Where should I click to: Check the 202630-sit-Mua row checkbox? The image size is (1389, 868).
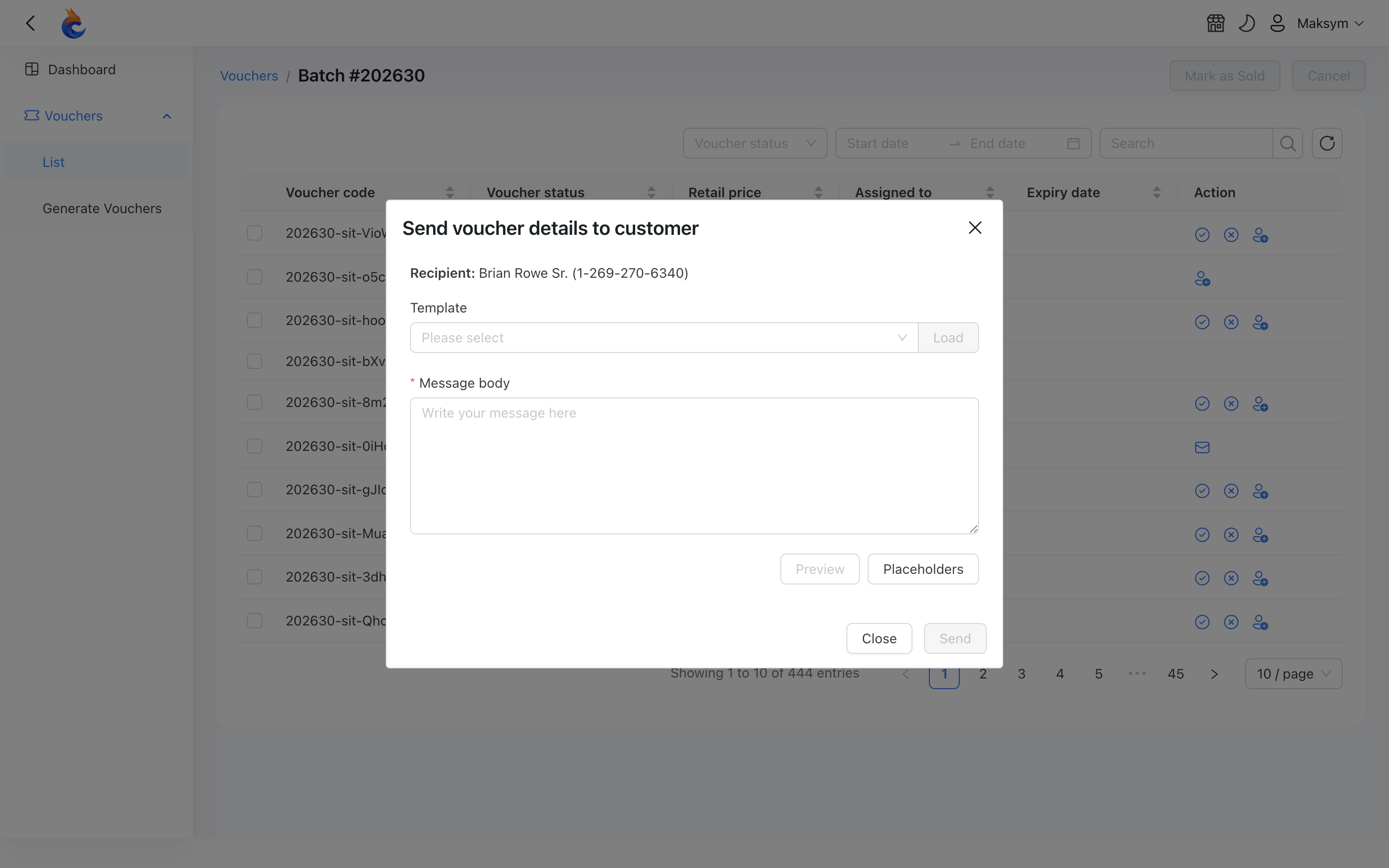pyautogui.click(x=254, y=533)
